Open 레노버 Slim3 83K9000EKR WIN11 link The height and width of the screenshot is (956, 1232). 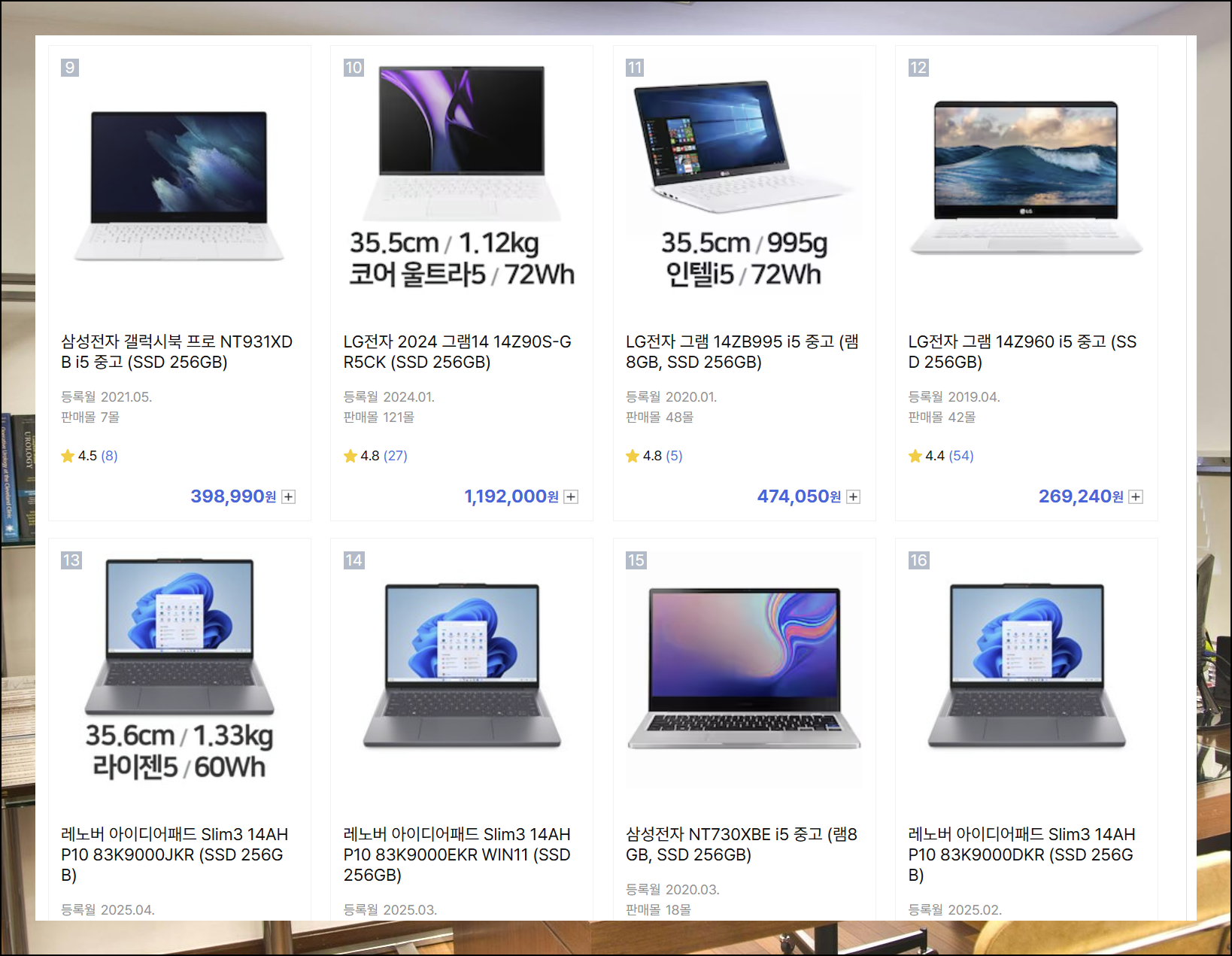coord(457,854)
